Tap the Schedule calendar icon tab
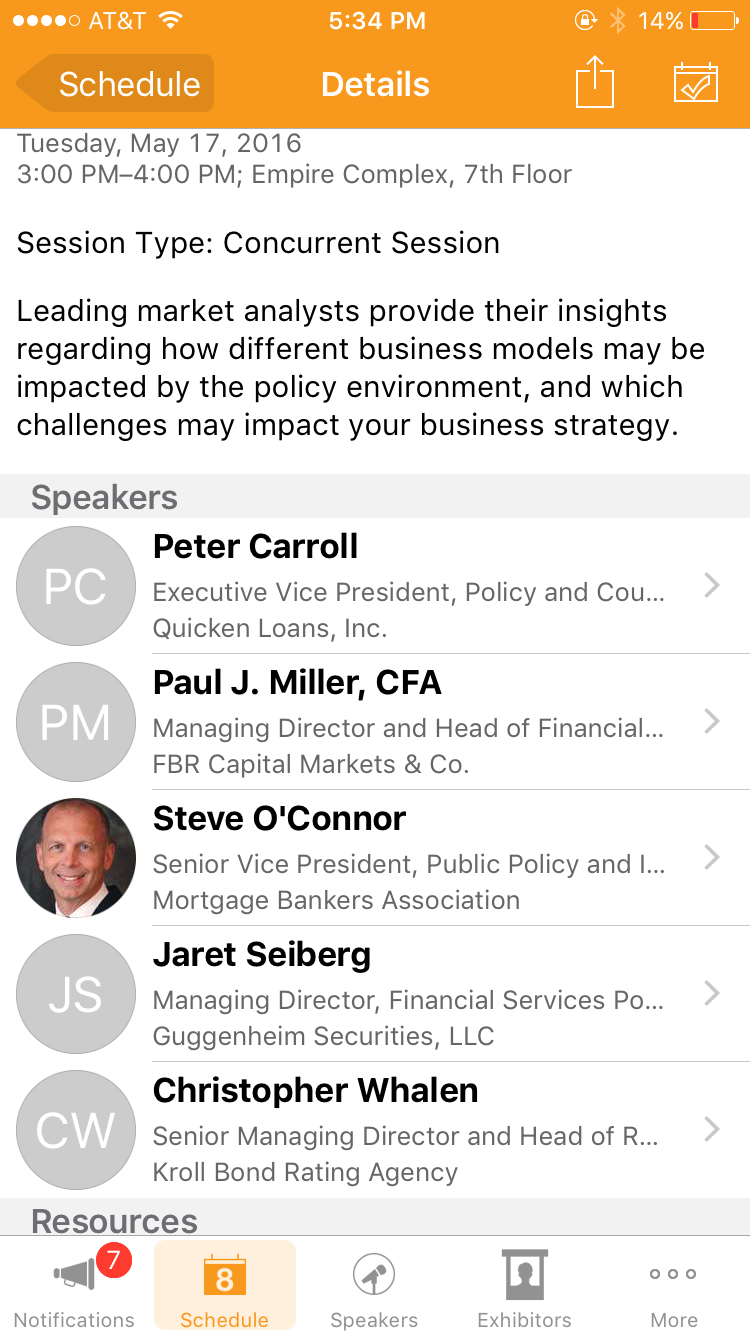The image size is (750, 1334). click(224, 1287)
